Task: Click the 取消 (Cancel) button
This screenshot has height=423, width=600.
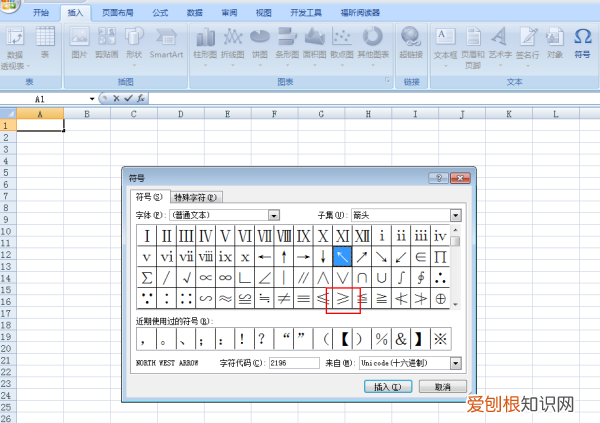Action: [443, 387]
